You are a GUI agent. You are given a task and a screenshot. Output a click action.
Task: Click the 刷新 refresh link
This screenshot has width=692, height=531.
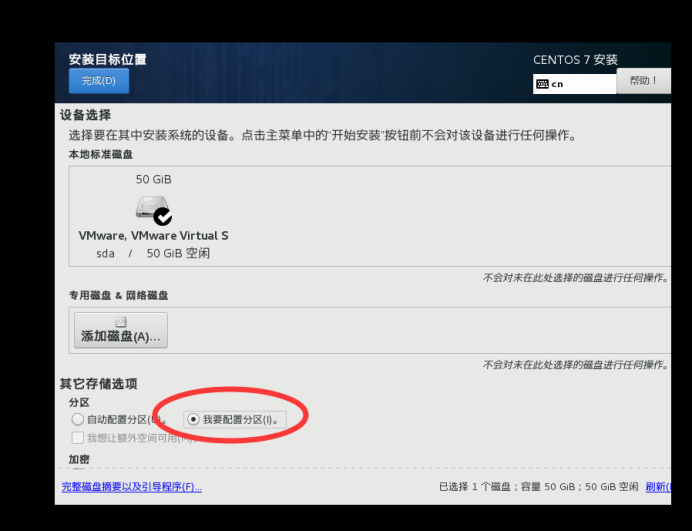pyautogui.click(x=658, y=487)
